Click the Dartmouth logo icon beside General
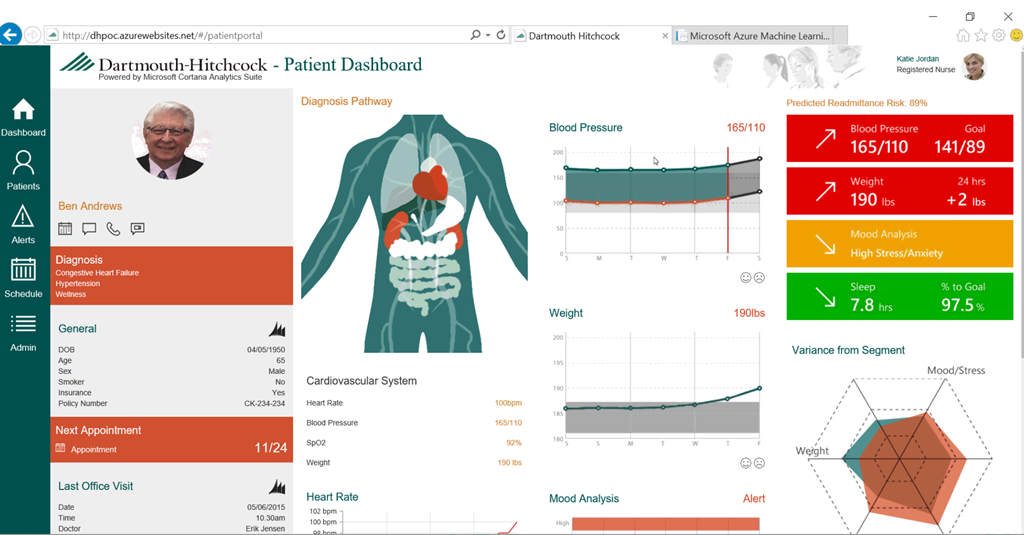The image size is (1024, 535). 277,329
